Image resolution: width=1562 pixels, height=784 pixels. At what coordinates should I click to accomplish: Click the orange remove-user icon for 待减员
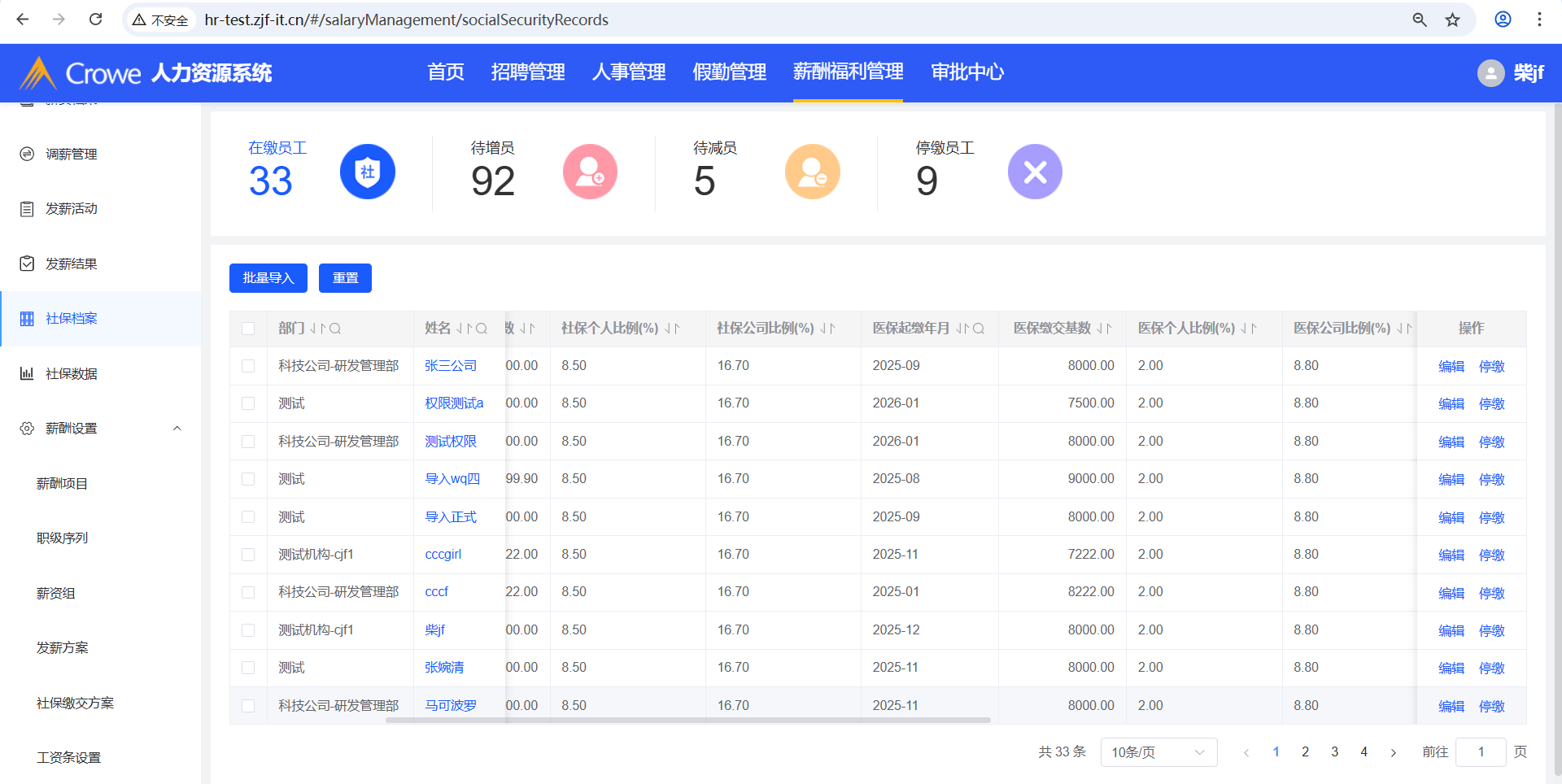point(812,172)
